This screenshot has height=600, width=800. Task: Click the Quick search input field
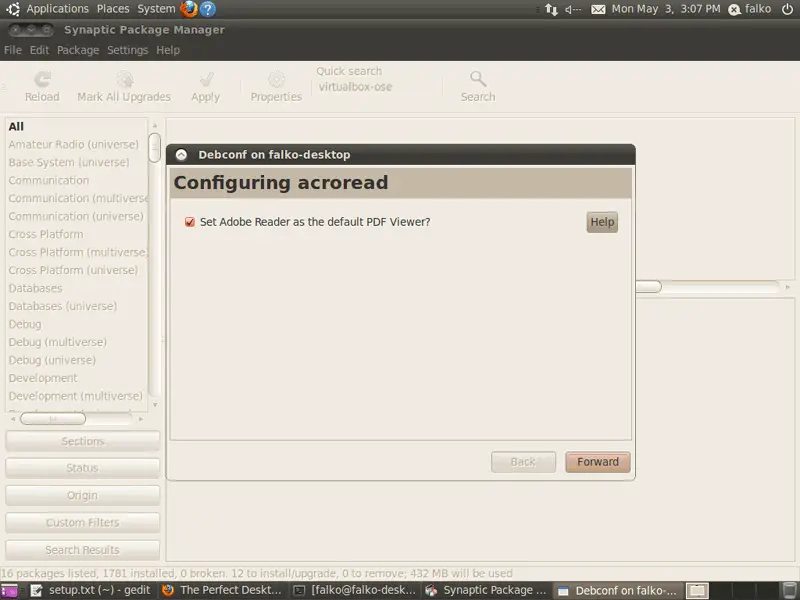pos(377,87)
